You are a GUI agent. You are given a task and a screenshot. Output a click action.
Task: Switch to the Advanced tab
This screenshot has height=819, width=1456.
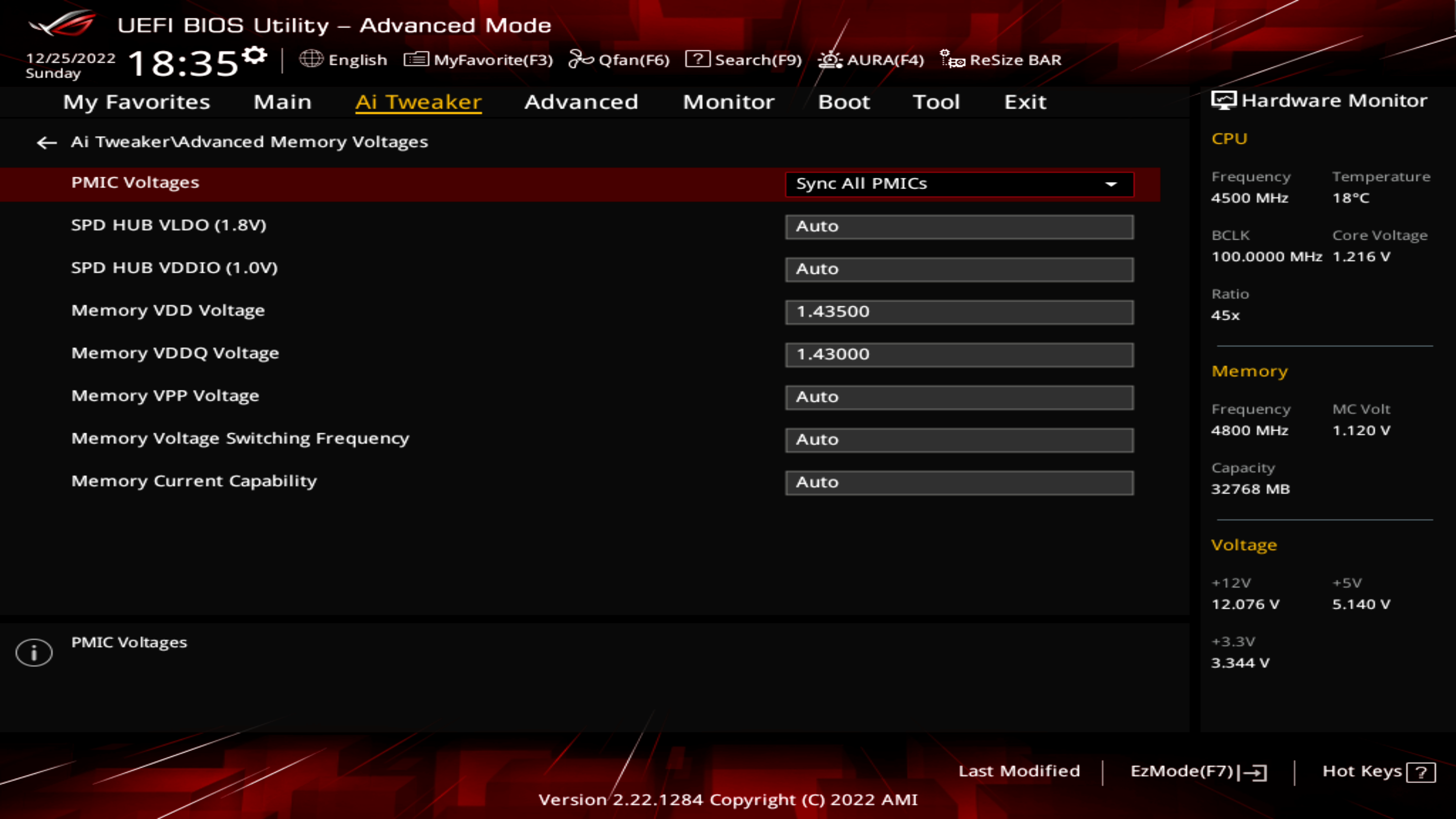581,102
